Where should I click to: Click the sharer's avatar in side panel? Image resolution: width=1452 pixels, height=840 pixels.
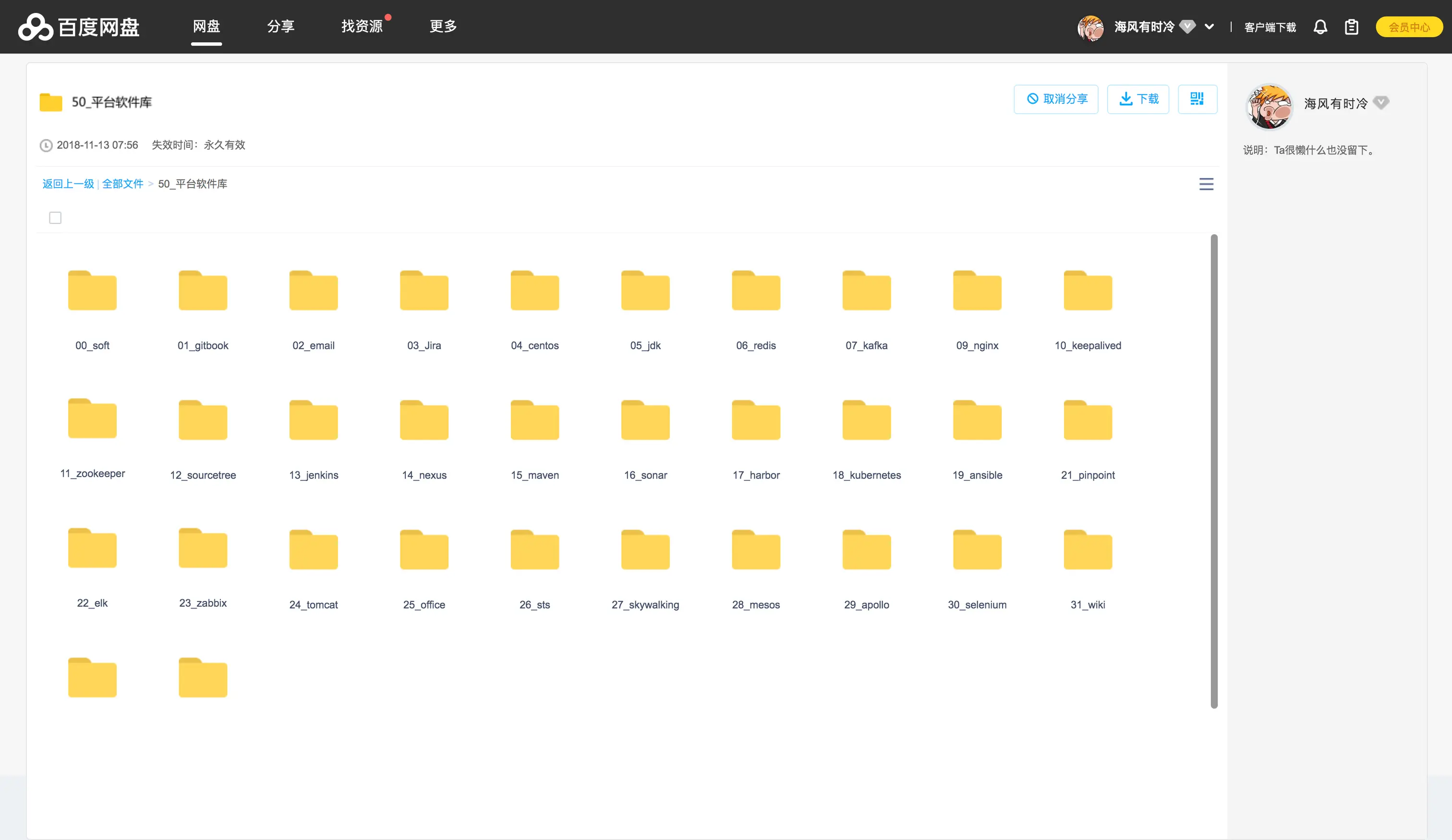tap(1269, 106)
